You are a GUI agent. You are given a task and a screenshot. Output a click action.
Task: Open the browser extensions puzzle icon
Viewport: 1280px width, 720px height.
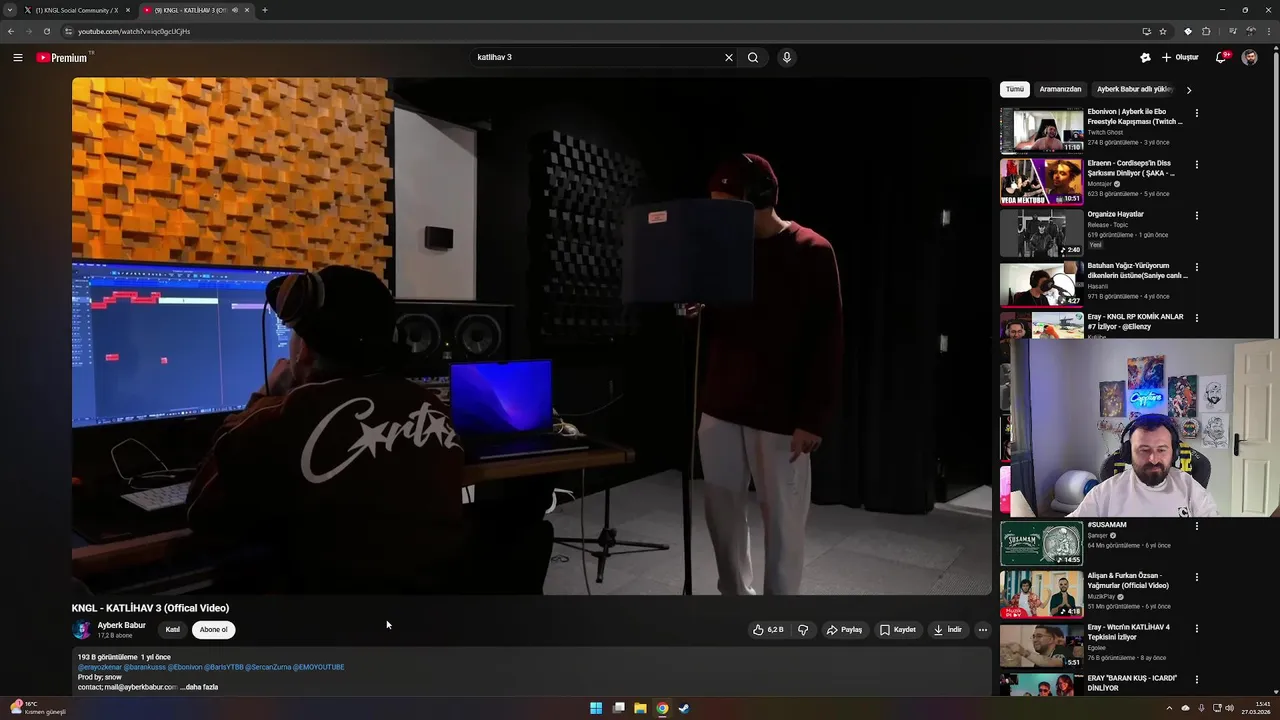coord(1206,31)
